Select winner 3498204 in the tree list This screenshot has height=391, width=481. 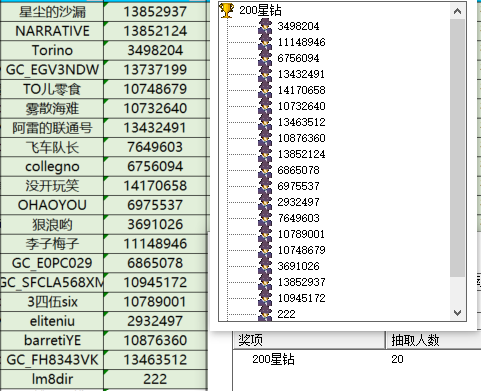point(298,26)
